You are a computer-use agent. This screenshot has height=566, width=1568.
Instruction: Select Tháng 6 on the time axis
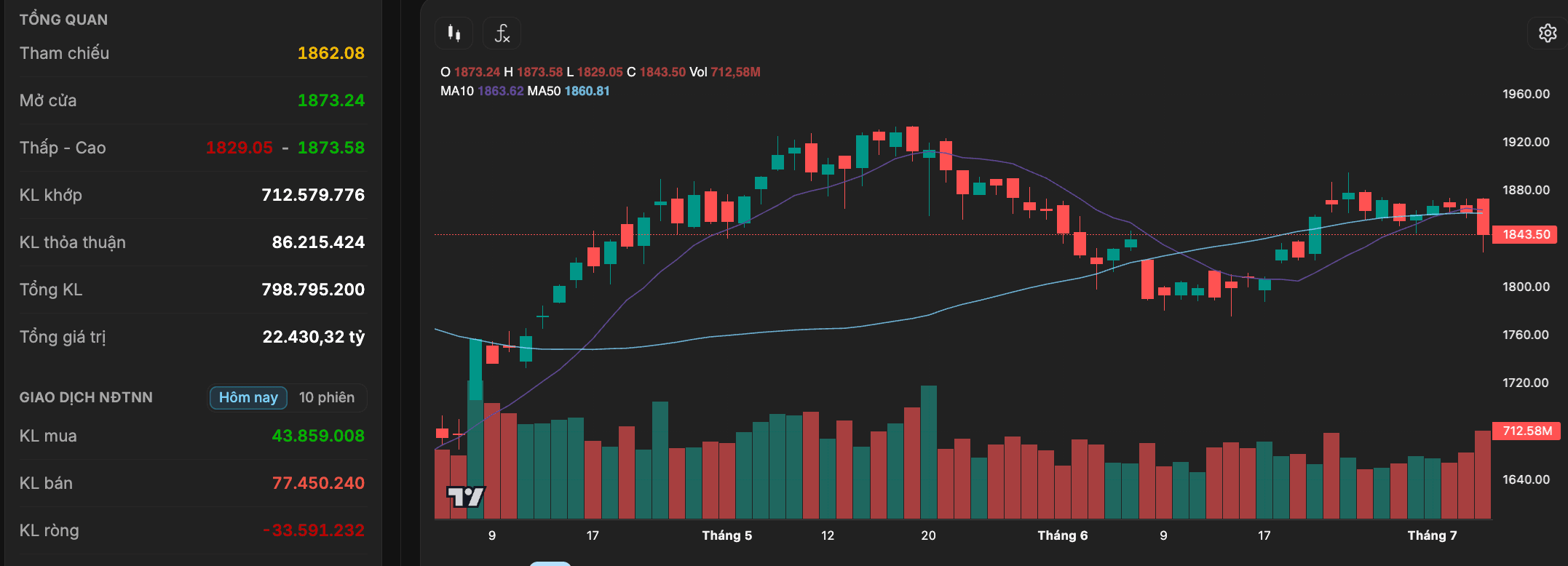point(1062,535)
